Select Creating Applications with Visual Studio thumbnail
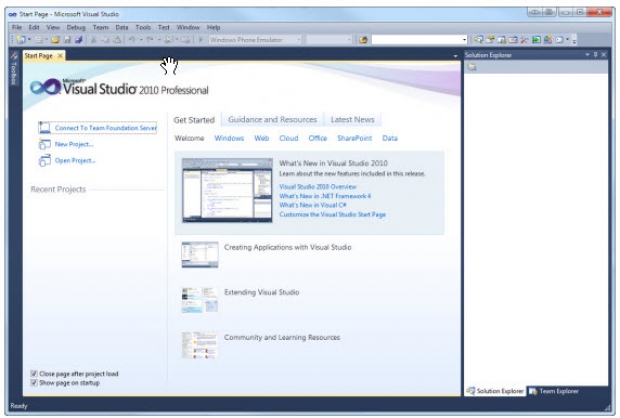620x418 pixels. [199, 254]
